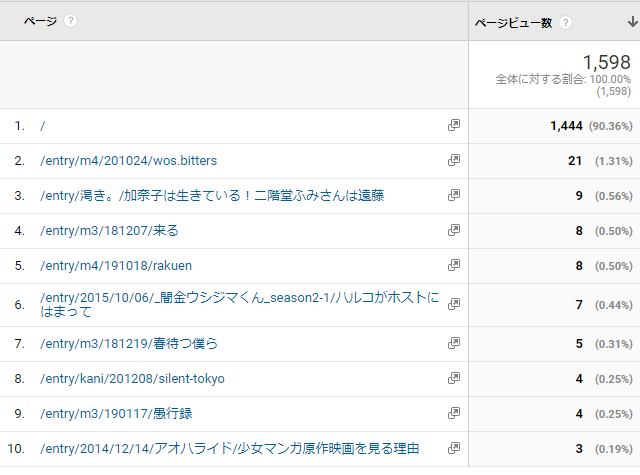
Task: Click external-link icon for アオハライド row
Action: coord(454,448)
